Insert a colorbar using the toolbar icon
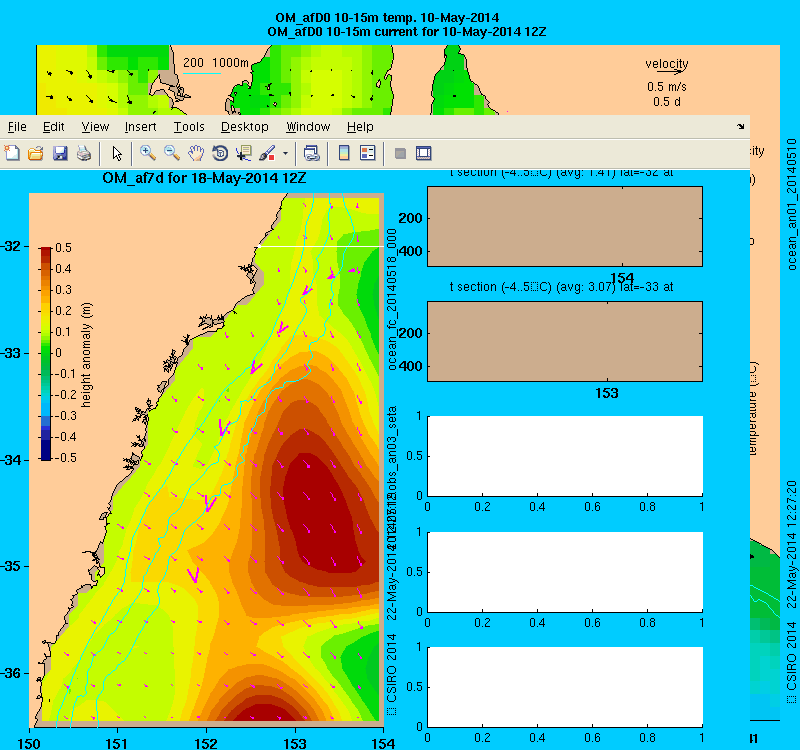 point(344,153)
